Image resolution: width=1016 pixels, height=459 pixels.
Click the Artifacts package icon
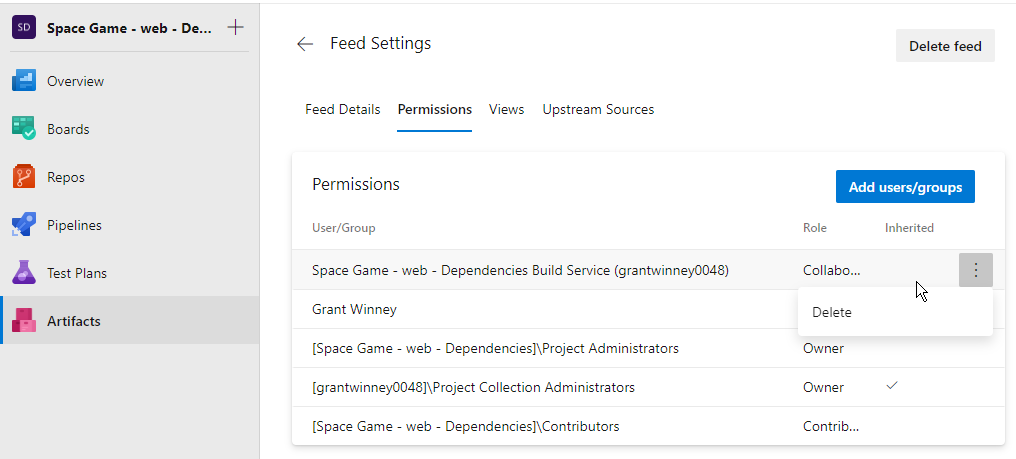click(24, 321)
